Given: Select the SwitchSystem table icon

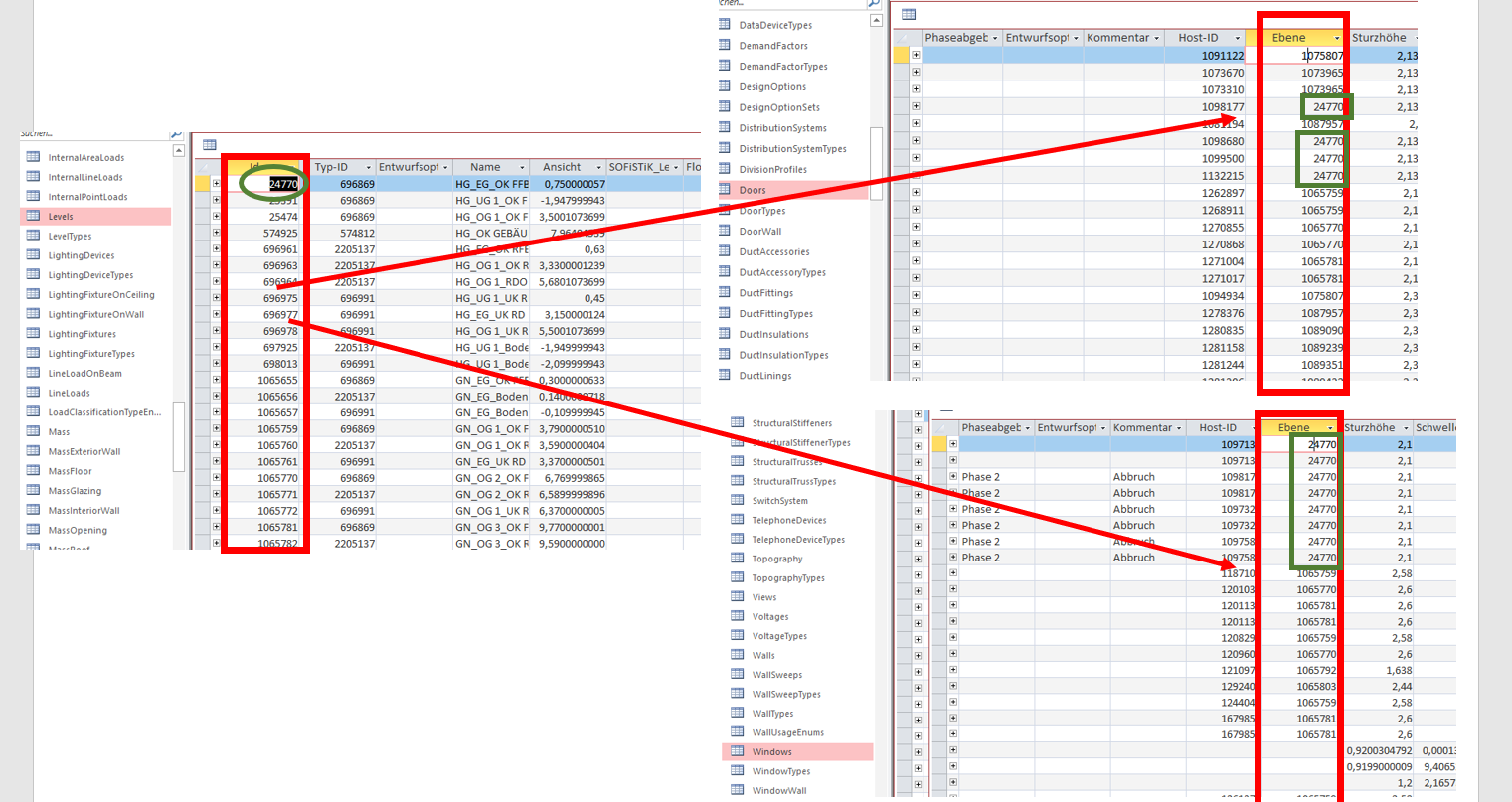Looking at the screenshot, I should 738,500.
